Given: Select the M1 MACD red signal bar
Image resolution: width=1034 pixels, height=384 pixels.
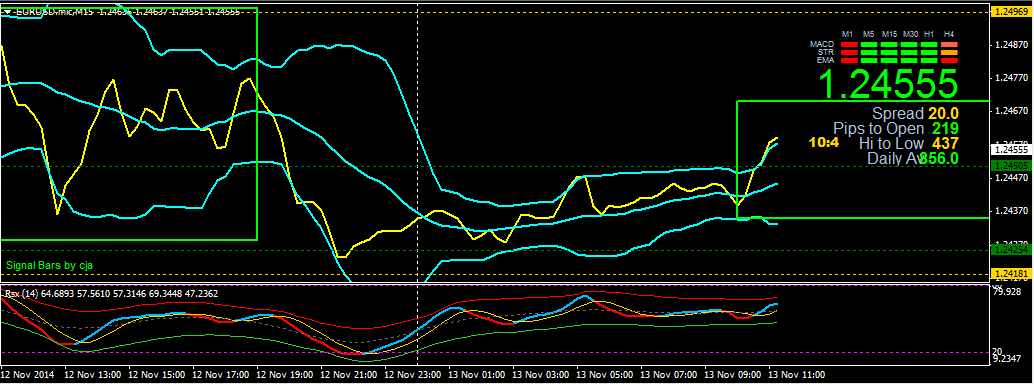Looking at the screenshot, I should click(849, 44).
